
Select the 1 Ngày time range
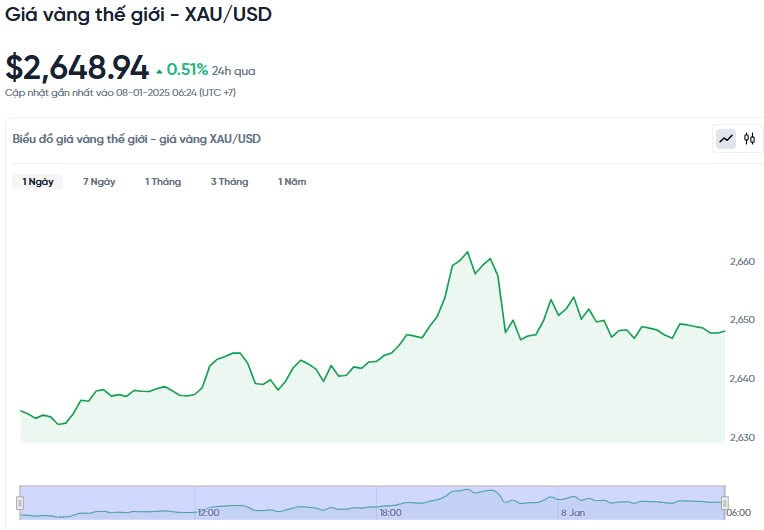pos(38,182)
